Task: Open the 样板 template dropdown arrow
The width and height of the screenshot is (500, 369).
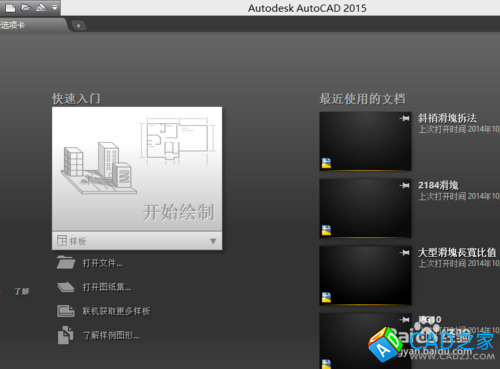Action: 213,241
